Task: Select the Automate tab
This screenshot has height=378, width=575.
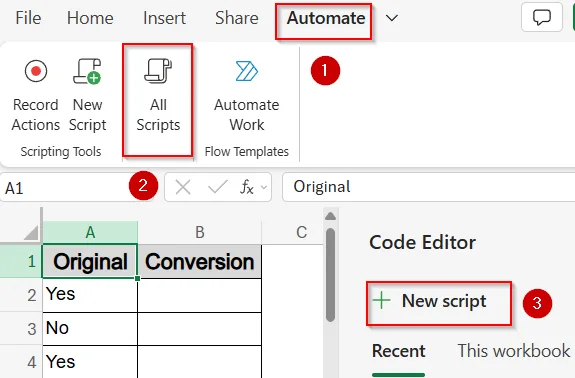Action: pos(326,18)
